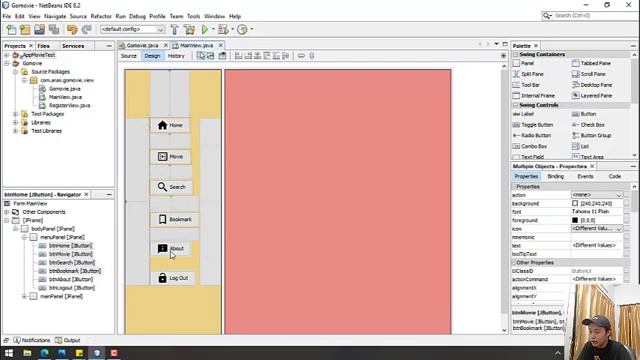
Task: Click the background color swatch property
Action: [x=575, y=203]
